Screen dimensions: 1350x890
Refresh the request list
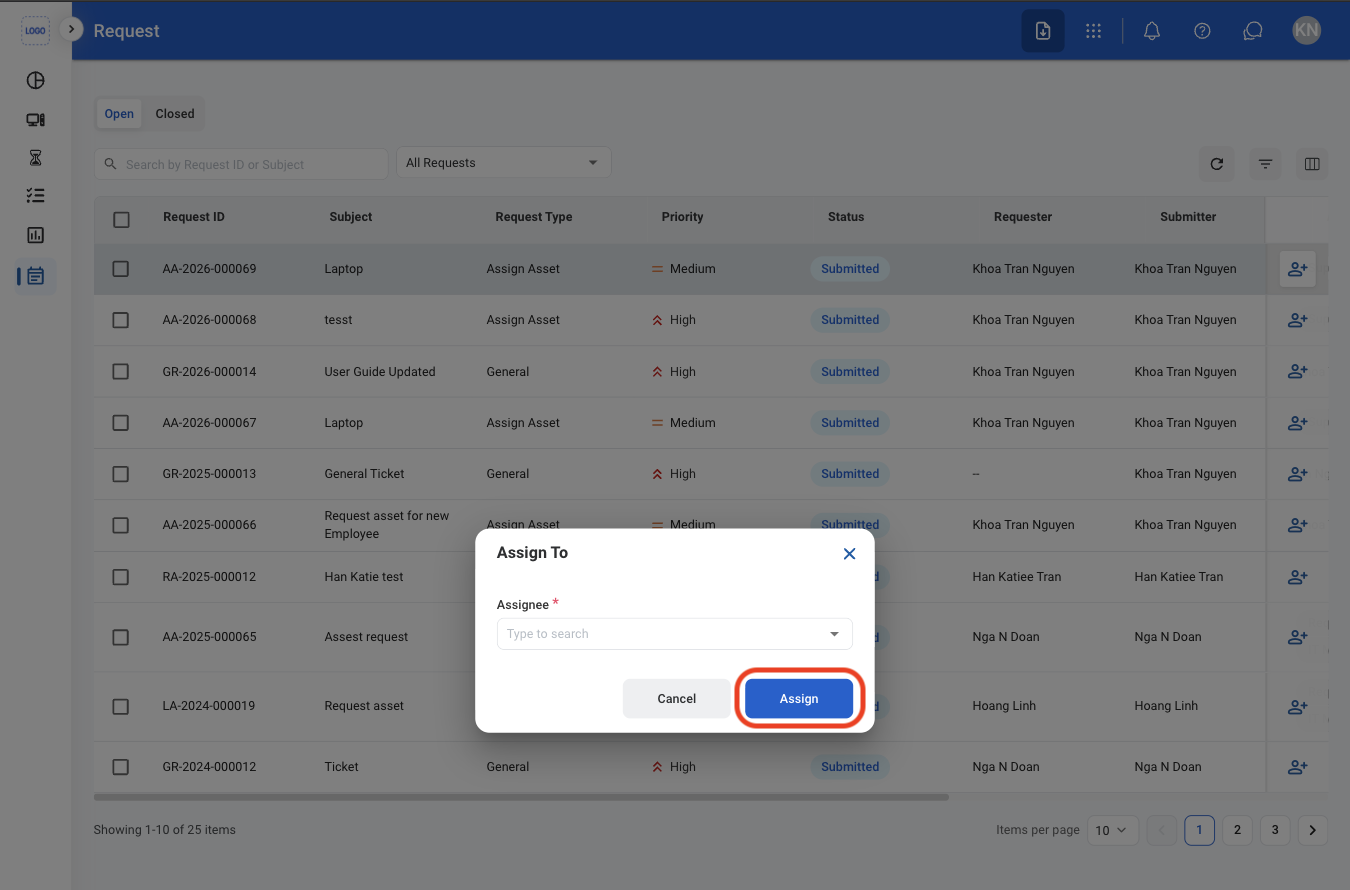[x=1216, y=164]
